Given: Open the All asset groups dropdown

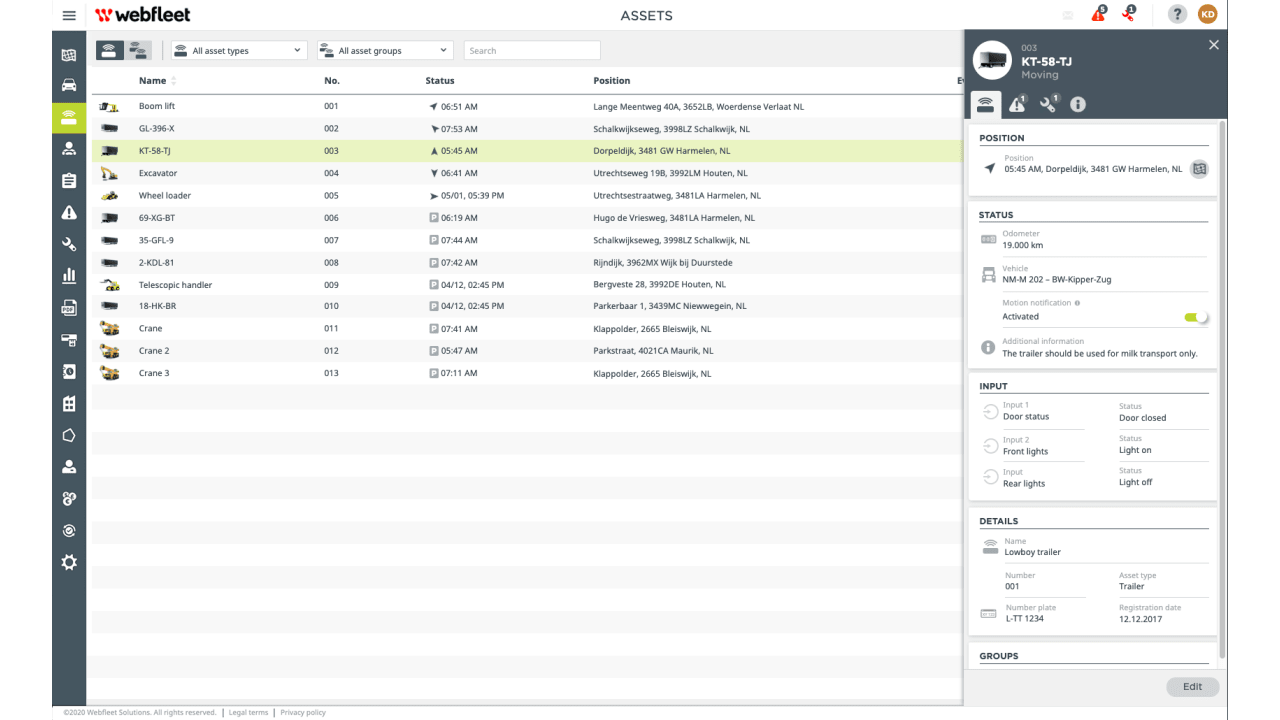Looking at the screenshot, I should 385,50.
